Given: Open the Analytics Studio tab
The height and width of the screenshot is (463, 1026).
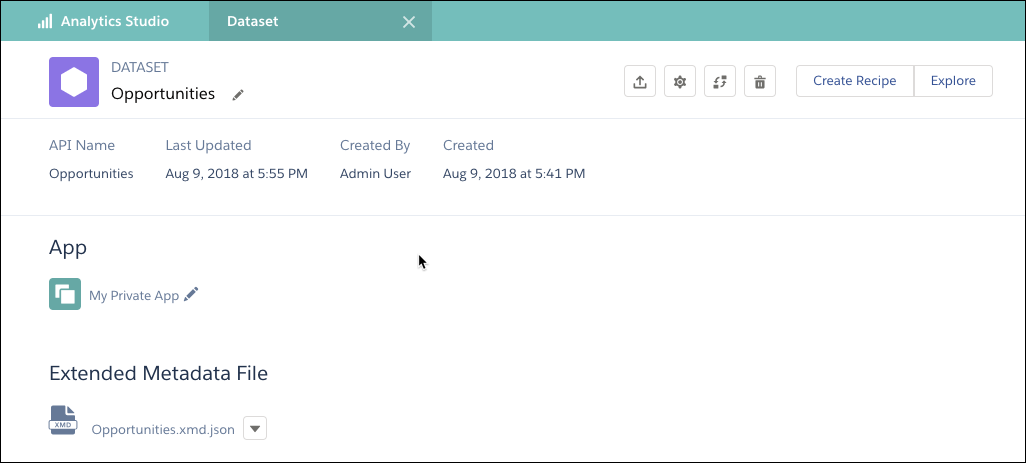Looking at the screenshot, I should tap(105, 22).
